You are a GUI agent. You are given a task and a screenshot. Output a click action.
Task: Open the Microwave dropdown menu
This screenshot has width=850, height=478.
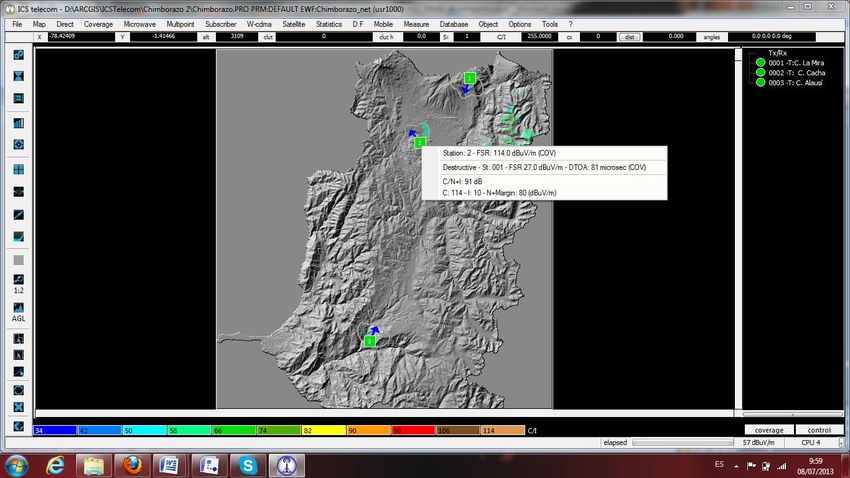pos(140,23)
